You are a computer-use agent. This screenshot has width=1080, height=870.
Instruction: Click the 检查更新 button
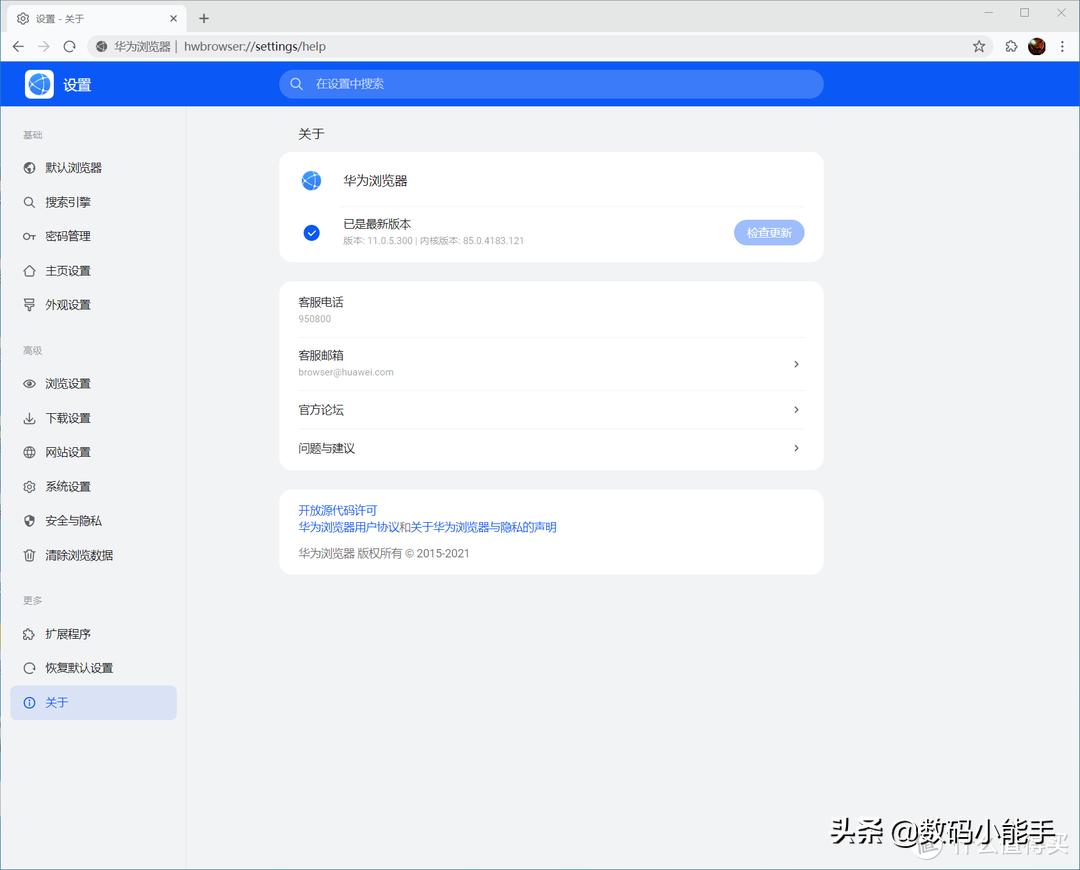[769, 233]
